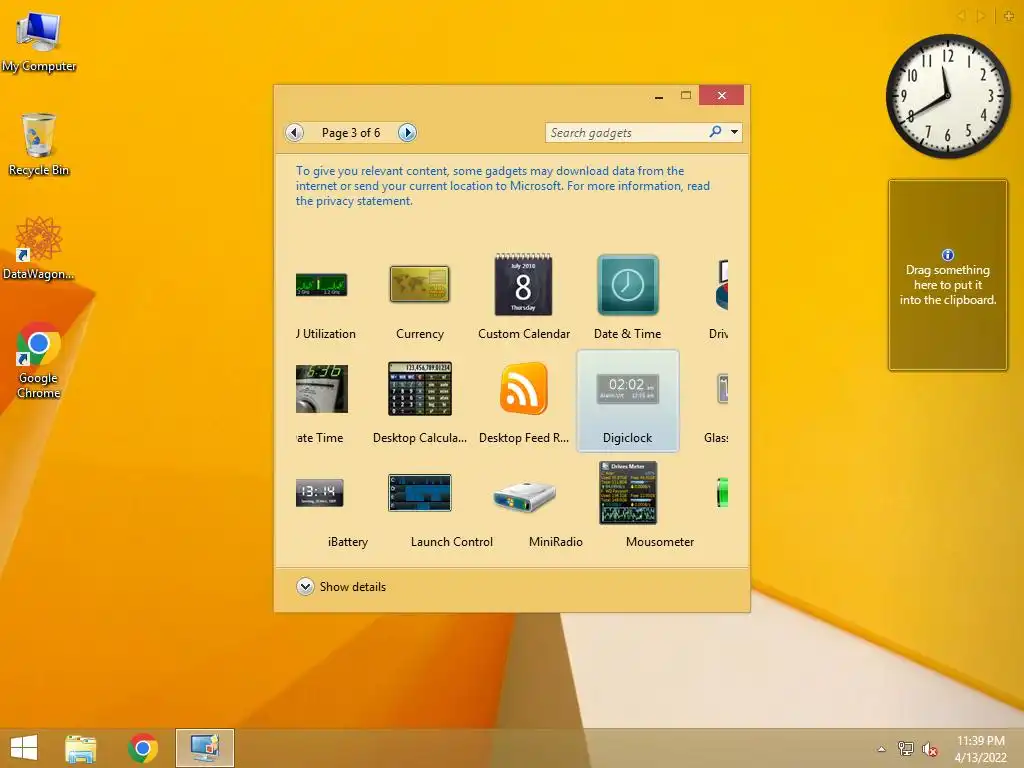Viewport: 1024px width, 768px height.
Task: Show hidden system tray icons
Action: pyautogui.click(x=882, y=749)
